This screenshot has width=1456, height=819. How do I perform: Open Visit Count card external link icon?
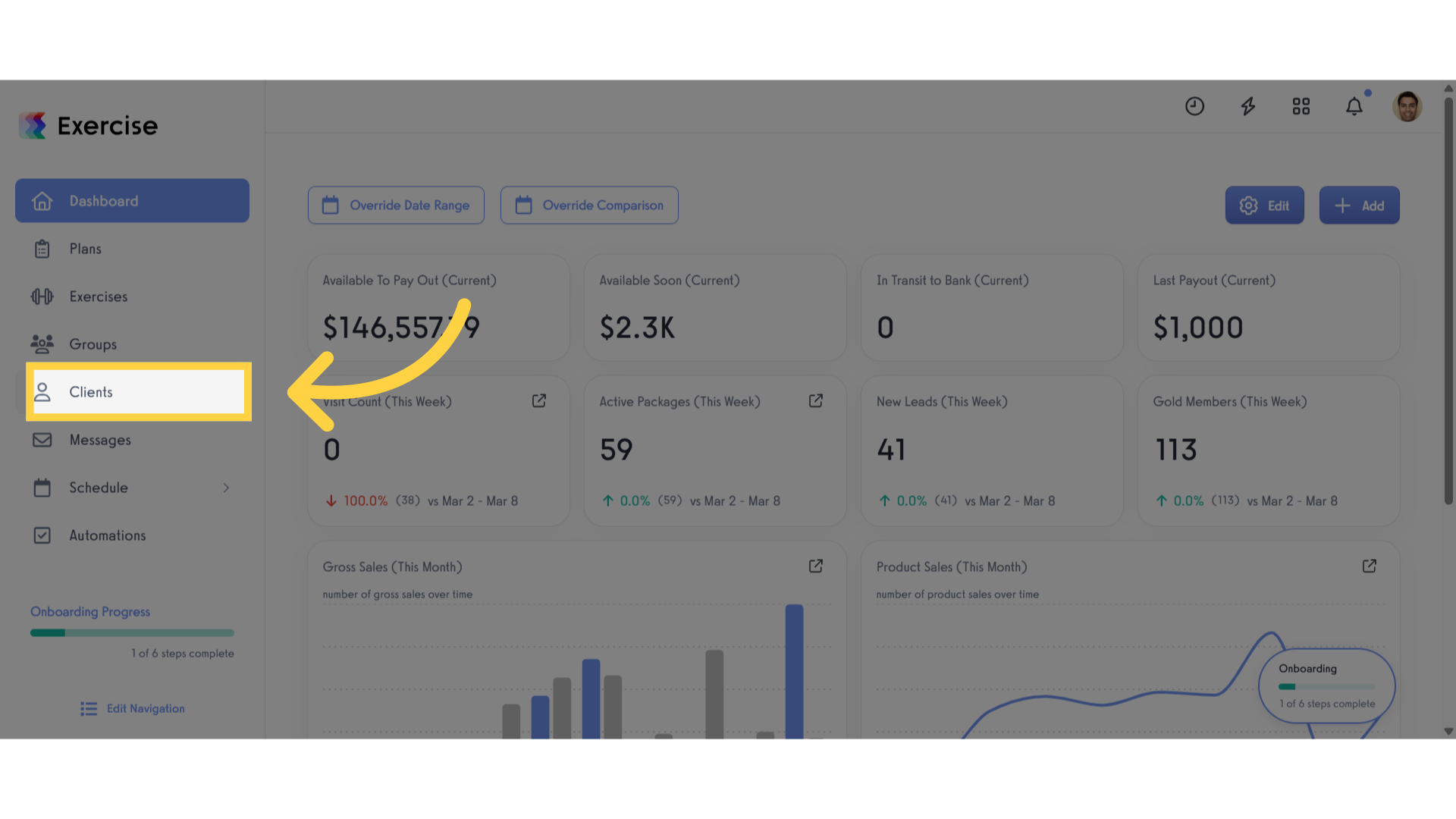point(539,400)
